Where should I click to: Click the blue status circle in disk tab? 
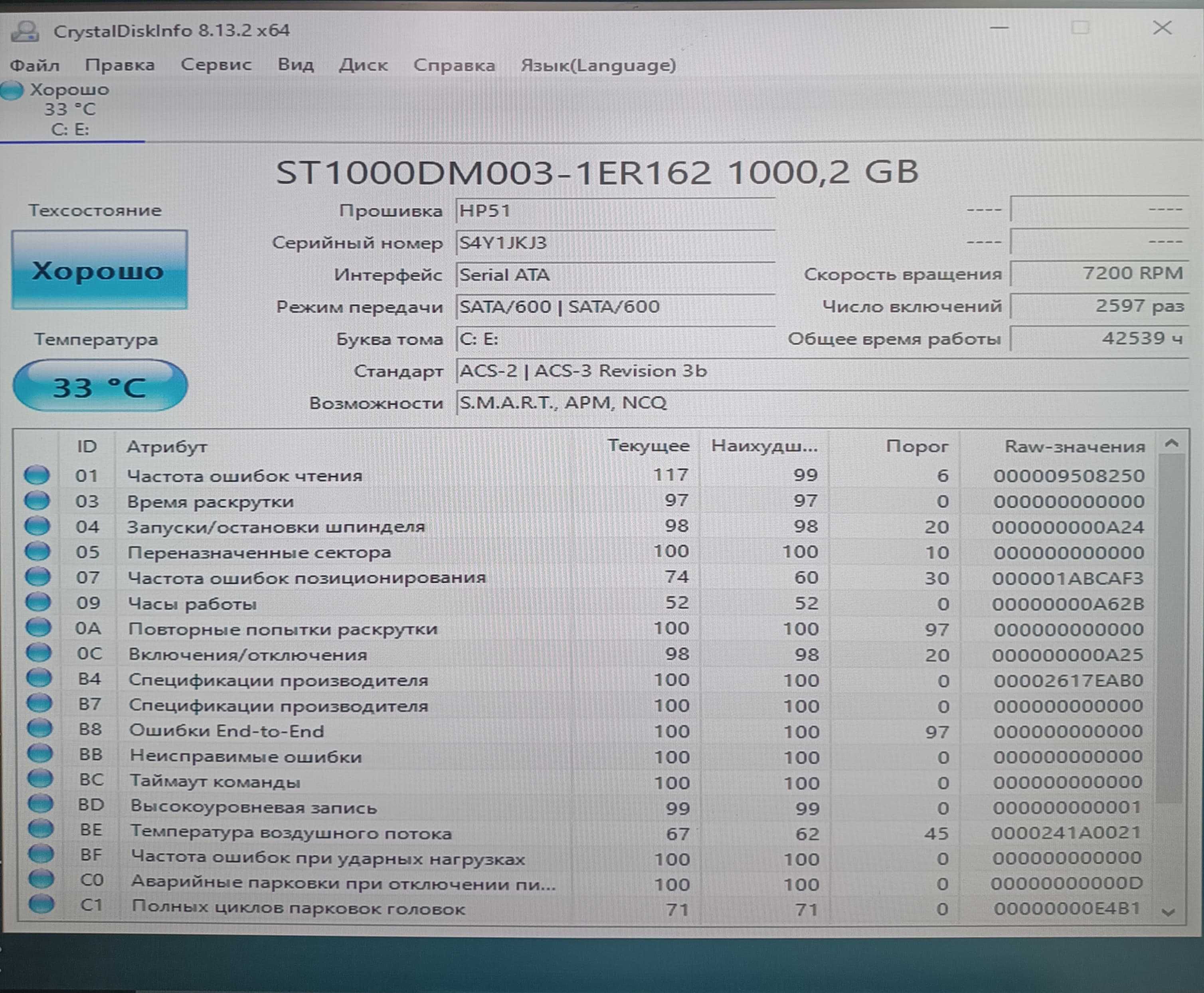pos(12,91)
